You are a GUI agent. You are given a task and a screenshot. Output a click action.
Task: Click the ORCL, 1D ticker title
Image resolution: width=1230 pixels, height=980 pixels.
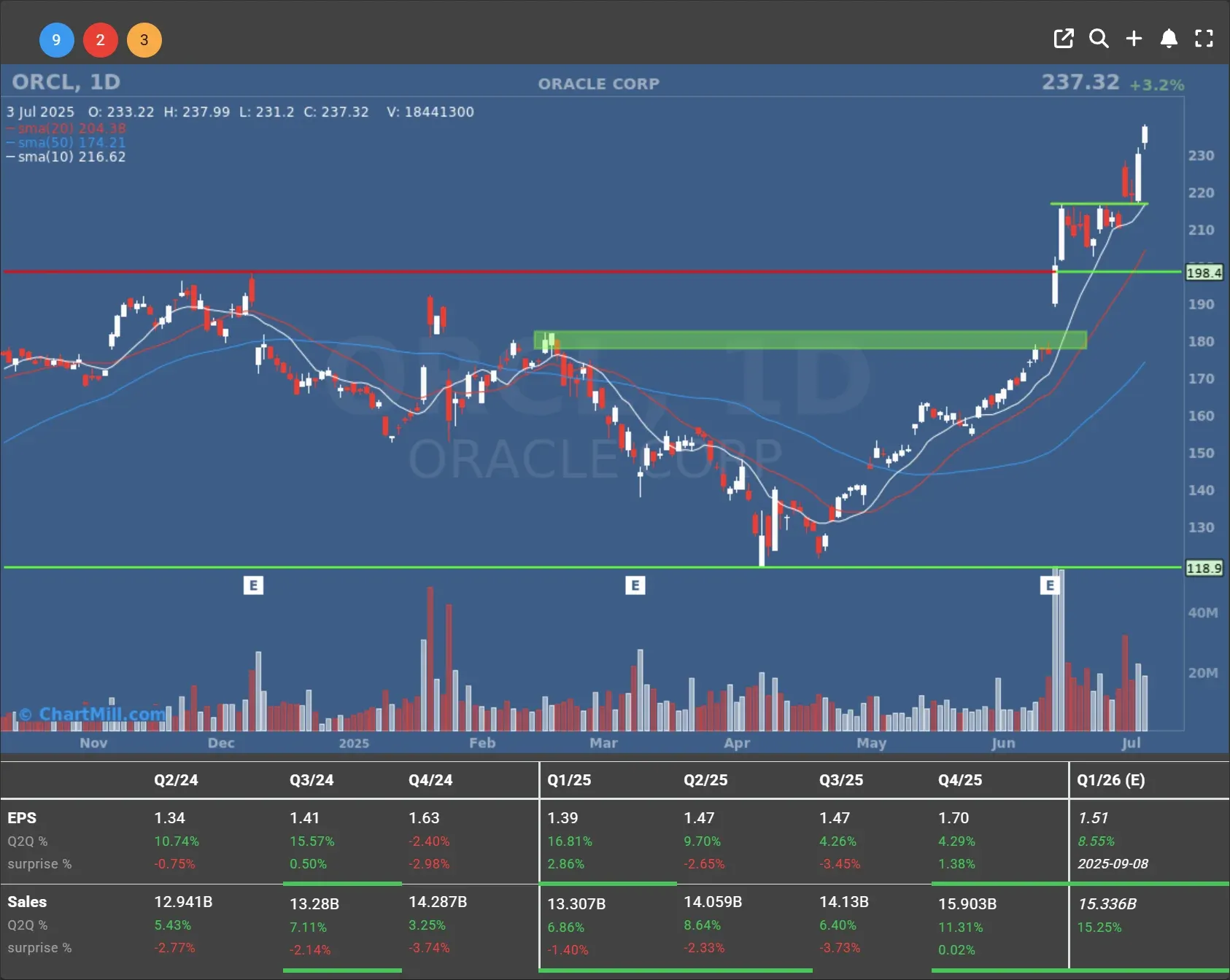click(x=66, y=82)
